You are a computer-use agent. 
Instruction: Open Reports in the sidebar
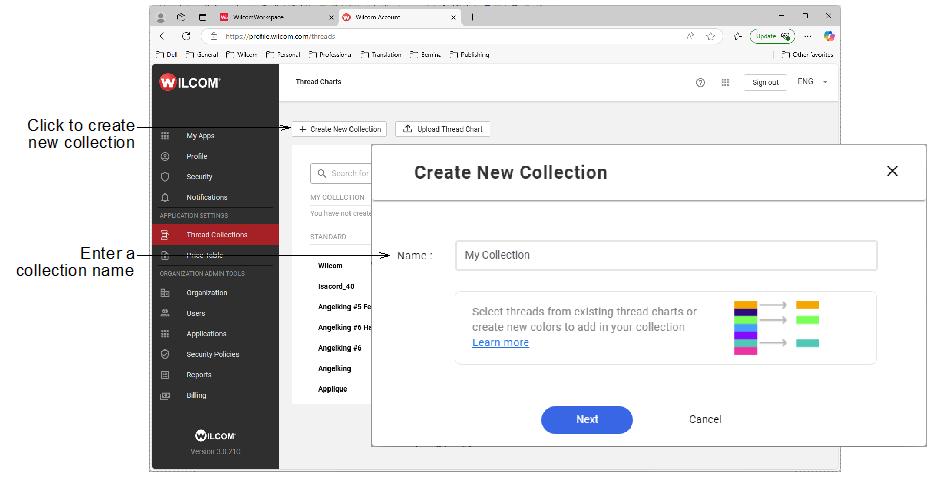199,375
